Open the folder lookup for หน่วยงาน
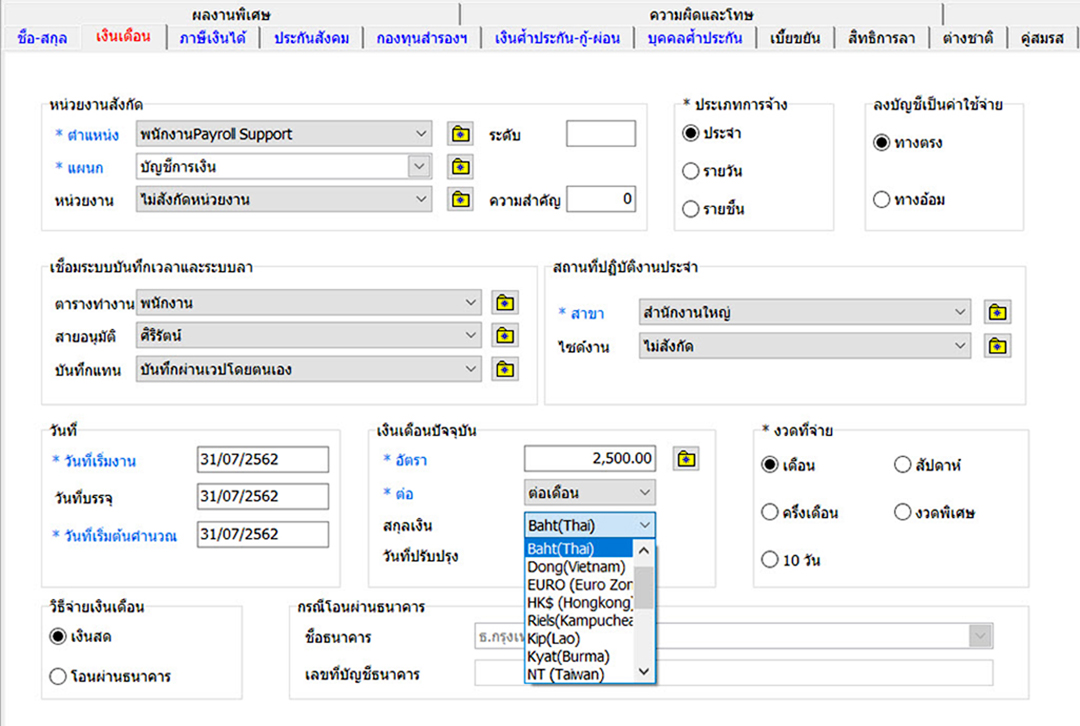This screenshot has height=726, width=1080. point(460,200)
